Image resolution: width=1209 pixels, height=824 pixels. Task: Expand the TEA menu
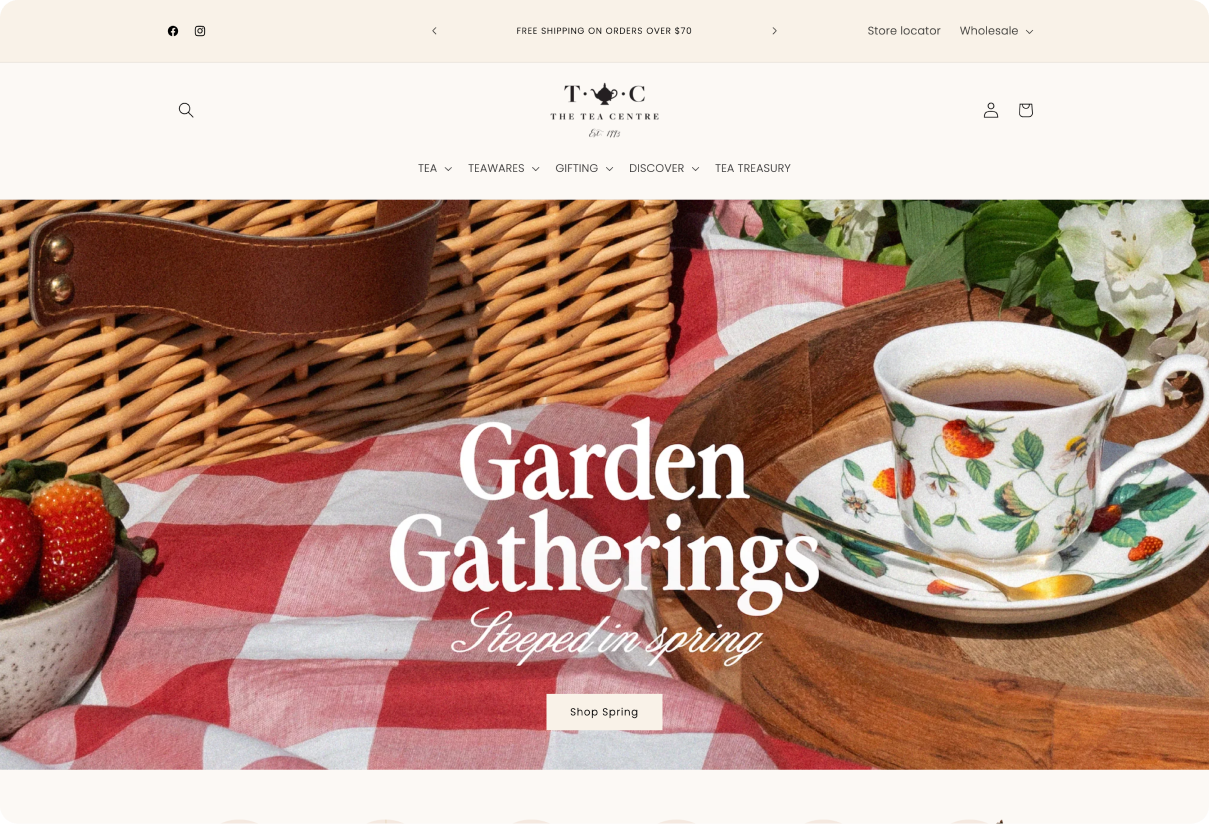(435, 168)
